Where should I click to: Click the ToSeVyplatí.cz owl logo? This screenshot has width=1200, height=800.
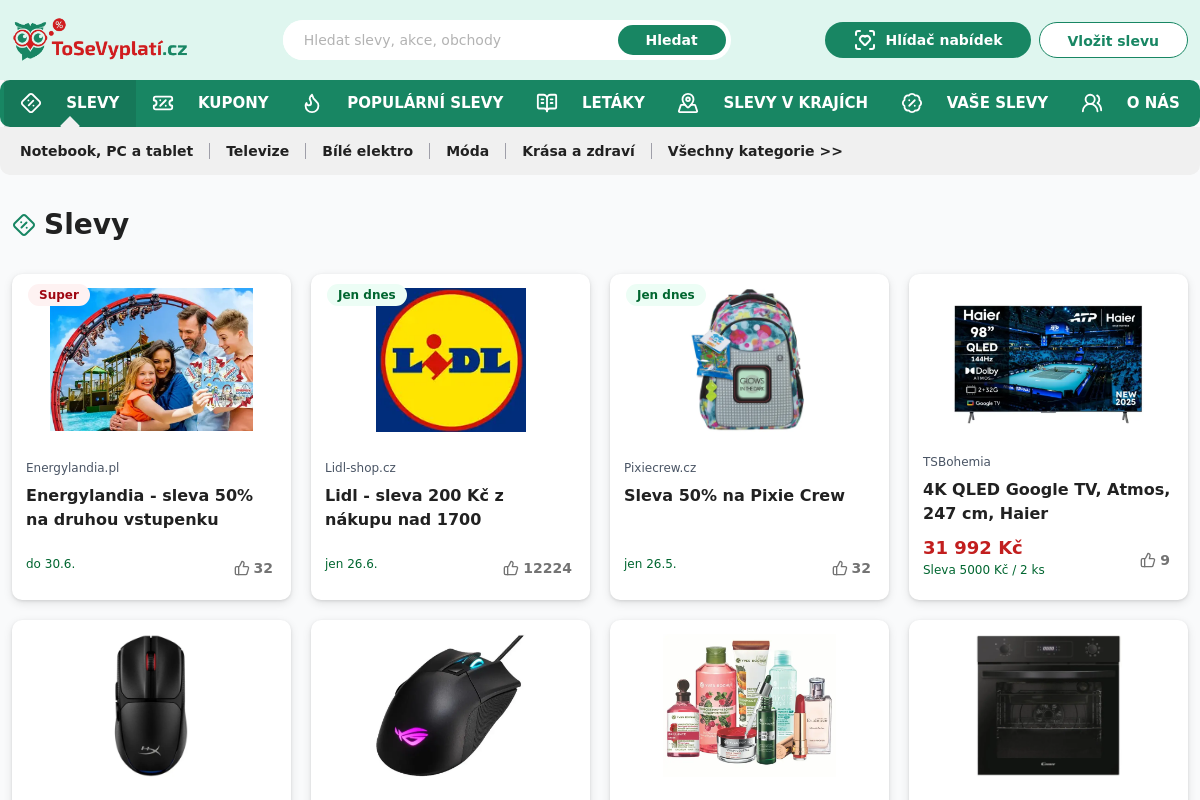[x=99, y=40]
